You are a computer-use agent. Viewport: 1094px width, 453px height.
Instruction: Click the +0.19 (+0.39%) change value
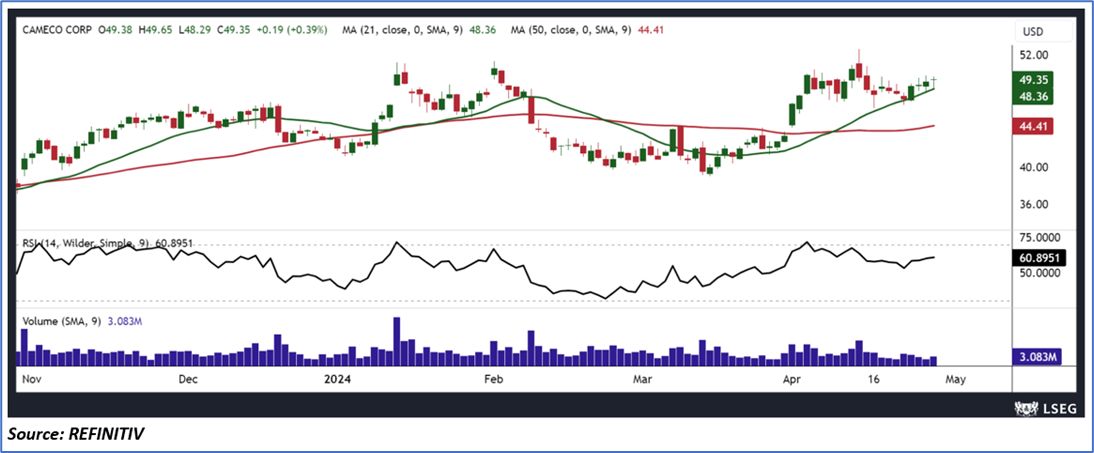pos(290,30)
